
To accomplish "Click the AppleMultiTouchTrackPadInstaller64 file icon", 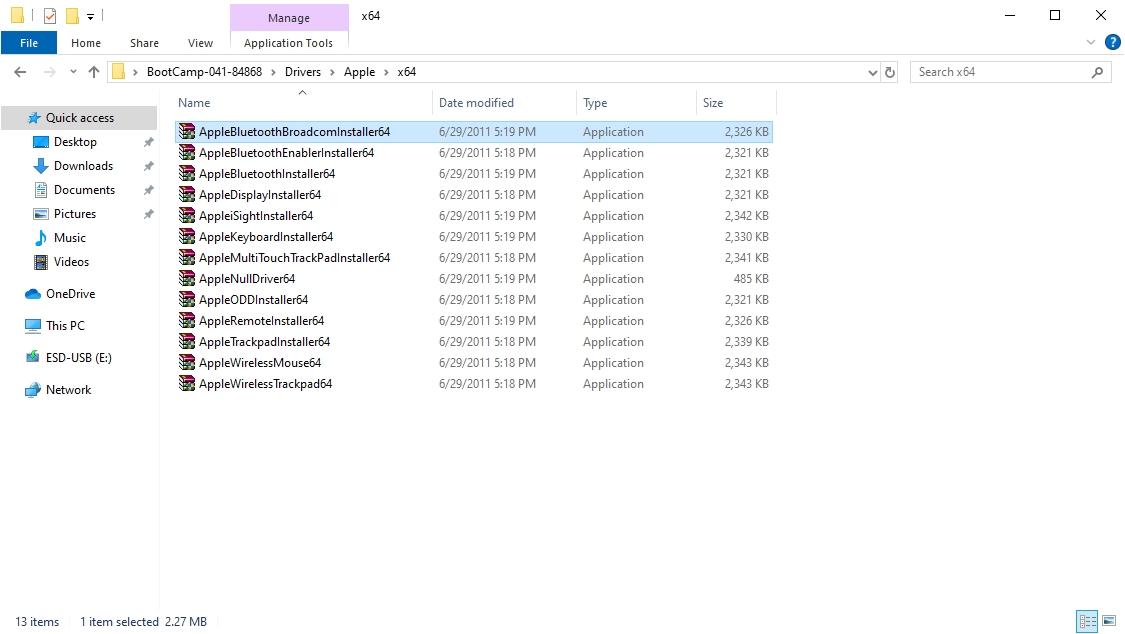I will pyautogui.click(x=187, y=257).
